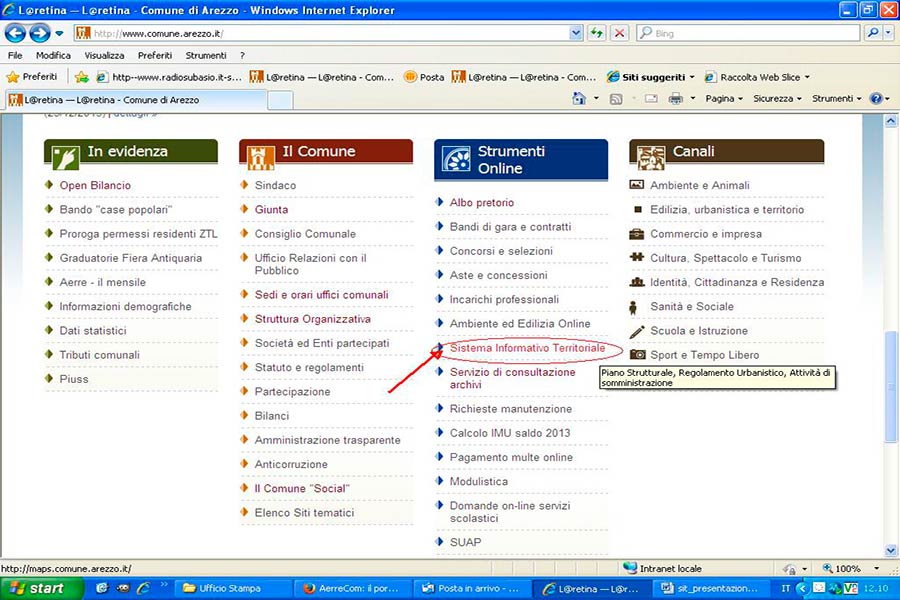
Task: Click the Bing search magnifier button
Action: pos(873,33)
